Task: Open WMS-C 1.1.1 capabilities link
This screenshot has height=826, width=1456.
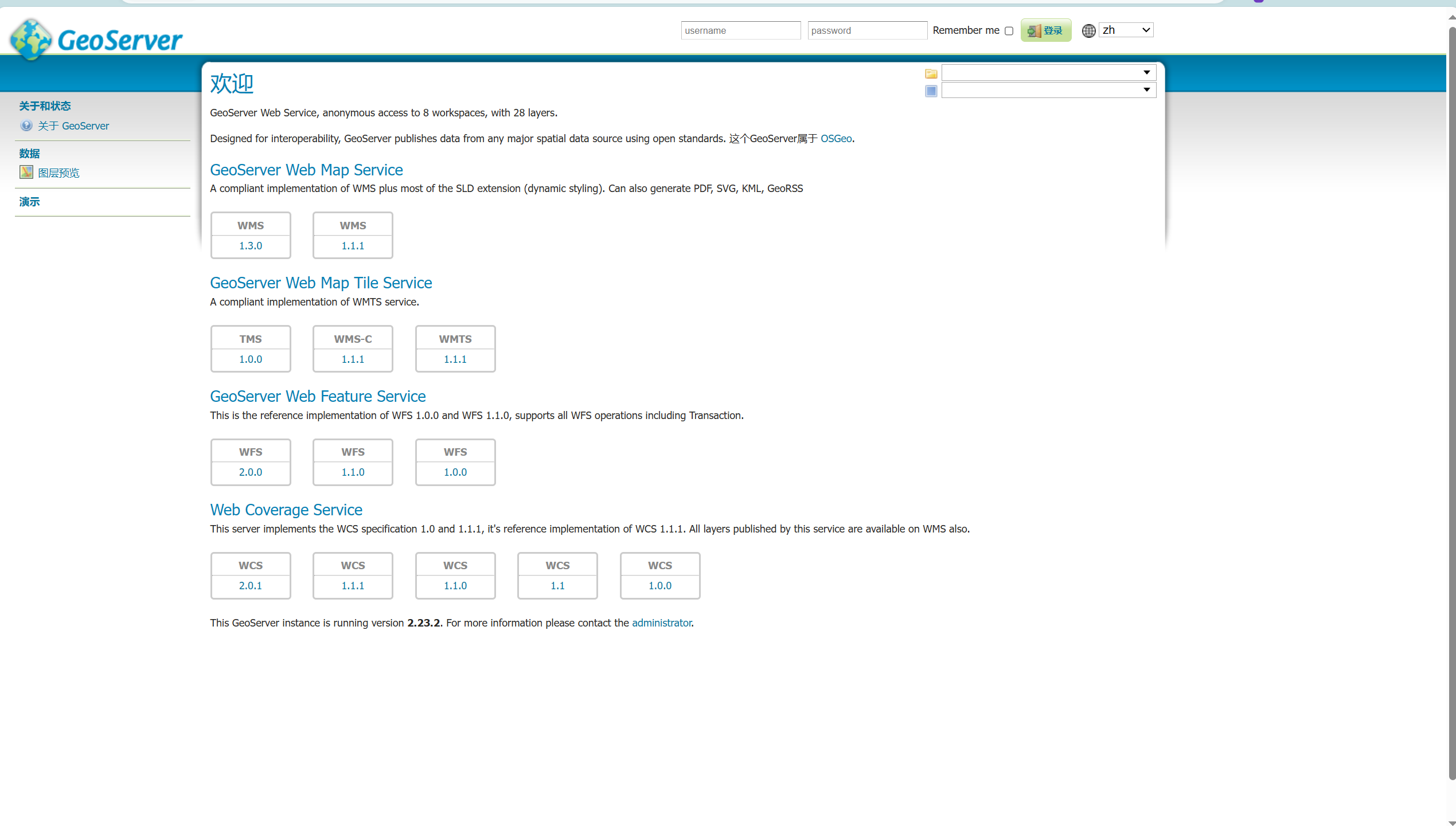Action: tap(353, 359)
